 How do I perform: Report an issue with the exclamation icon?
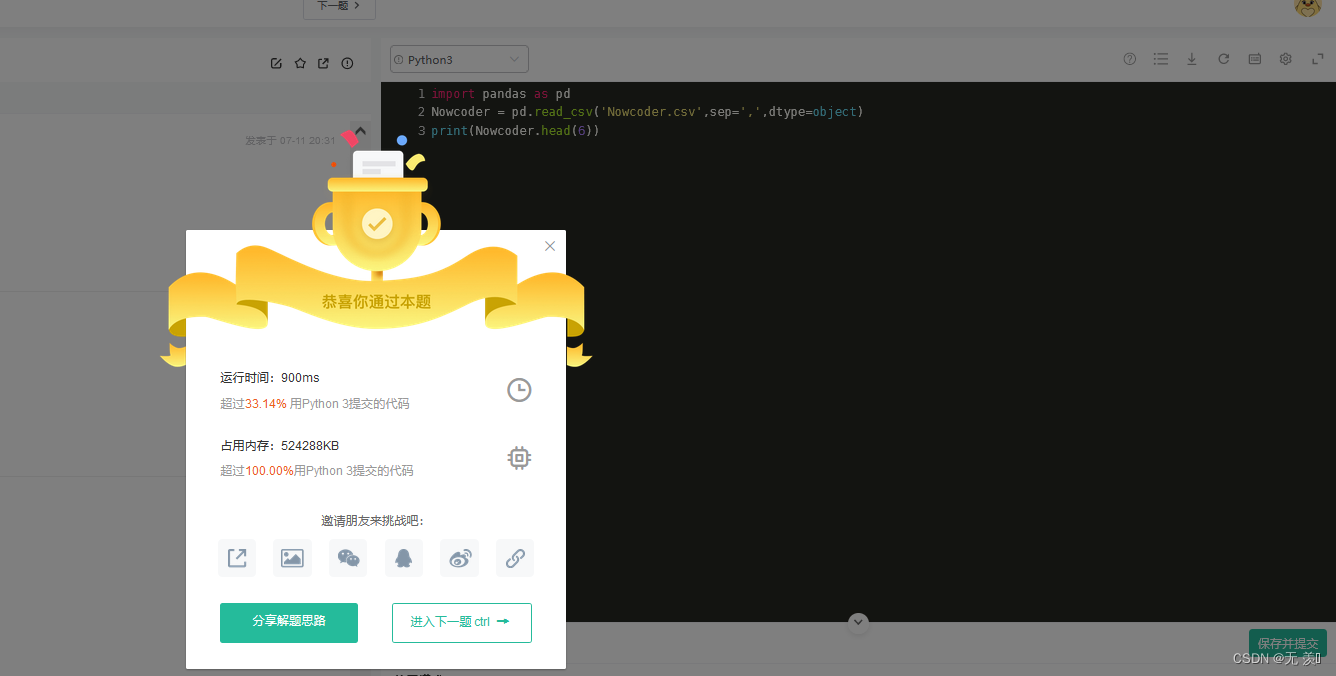pyautogui.click(x=347, y=63)
